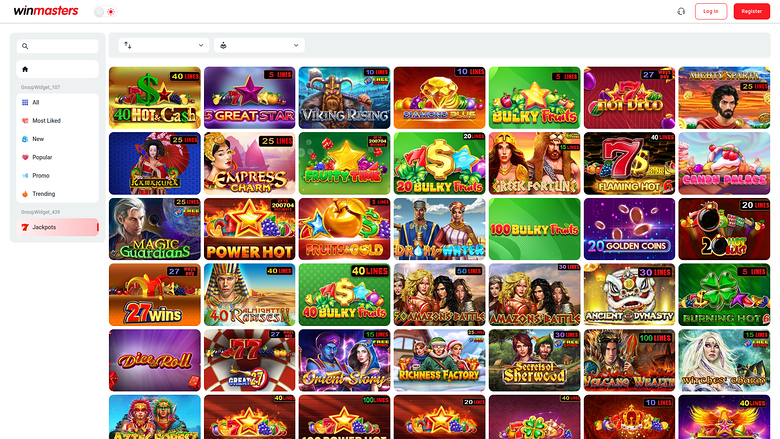Open the Jackpots section

click(57, 227)
